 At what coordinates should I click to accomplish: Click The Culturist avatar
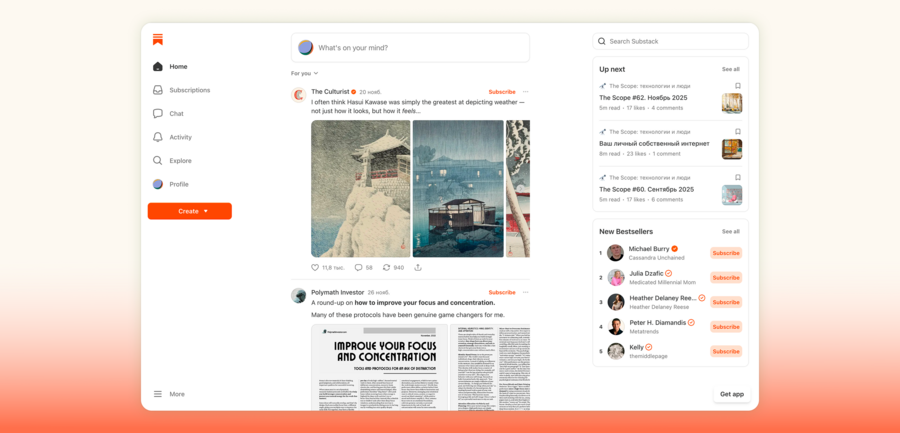[298, 95]
